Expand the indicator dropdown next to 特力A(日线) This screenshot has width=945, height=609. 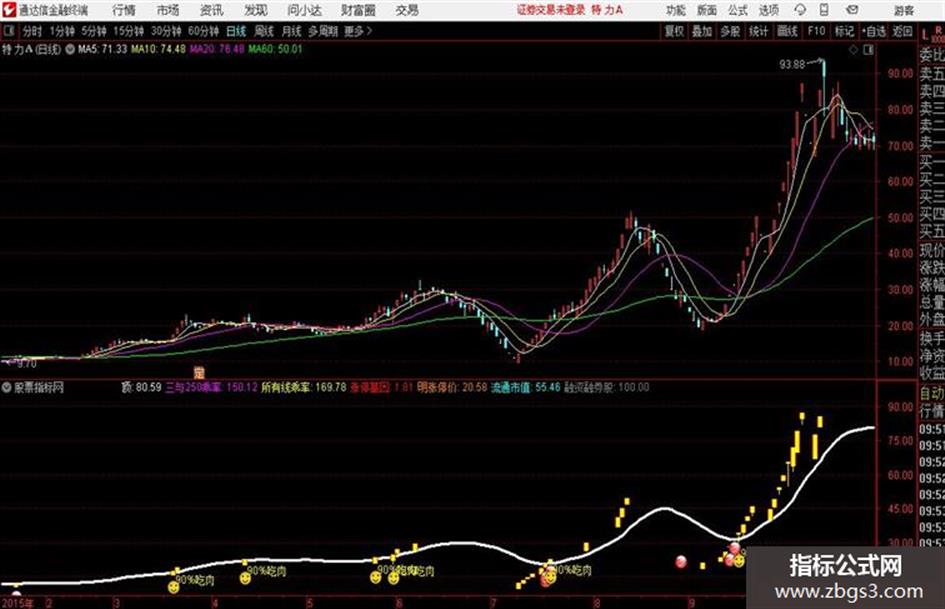click(70, 49)
